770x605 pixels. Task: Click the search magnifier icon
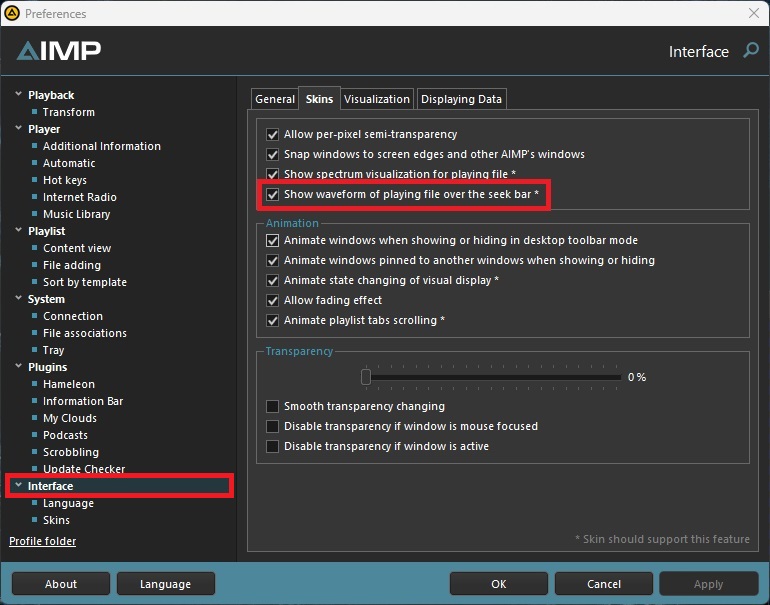click(751, 50)
